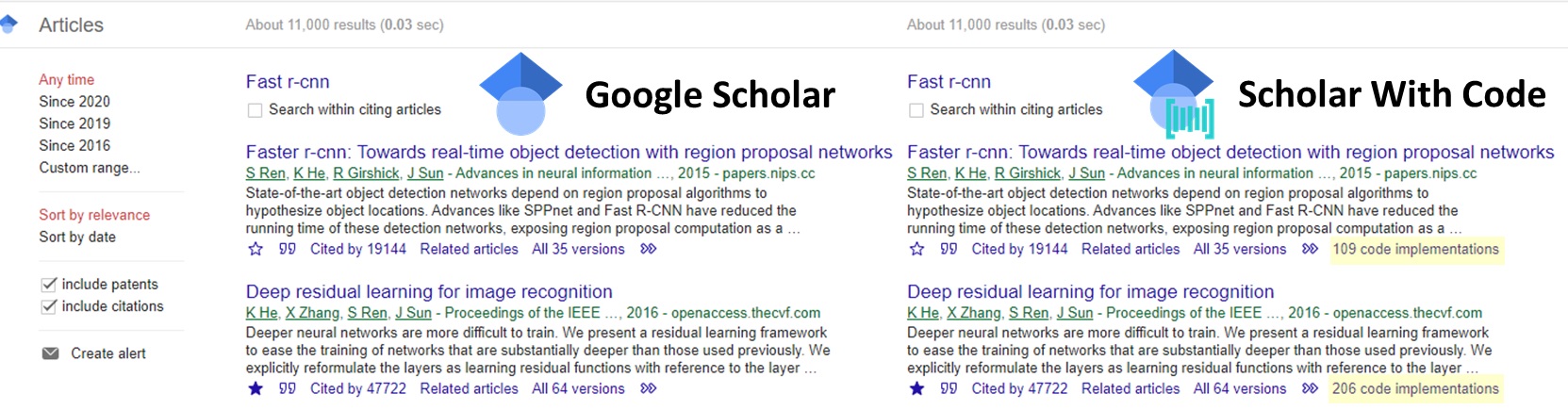The height and width of the screenshot is (410, 1568).
Task: Open the Custom range filter
Action: (89, 168)
